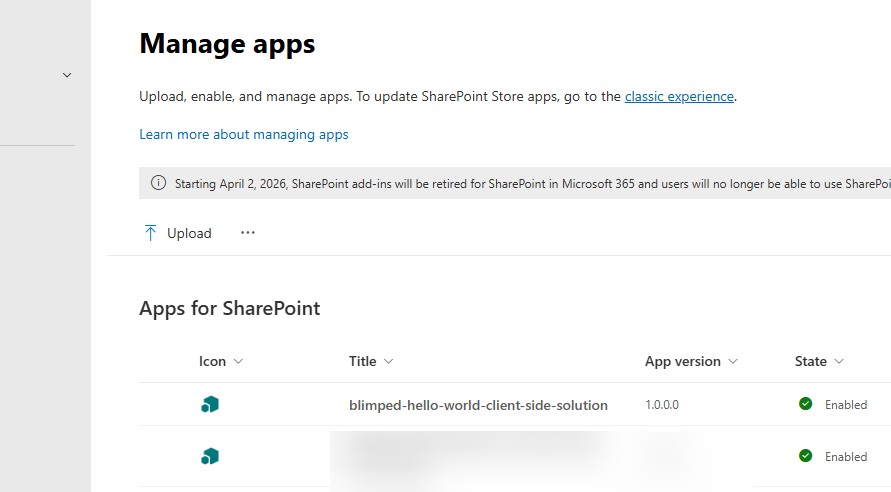Open the Title column sort dropdown
This screenshot has width=891, height=492.
388,361
